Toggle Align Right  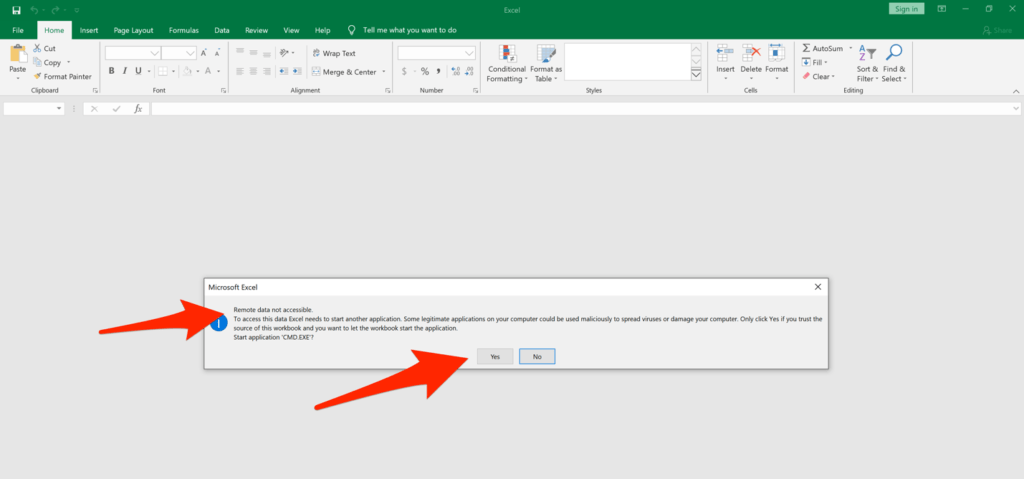pos(267,71)
